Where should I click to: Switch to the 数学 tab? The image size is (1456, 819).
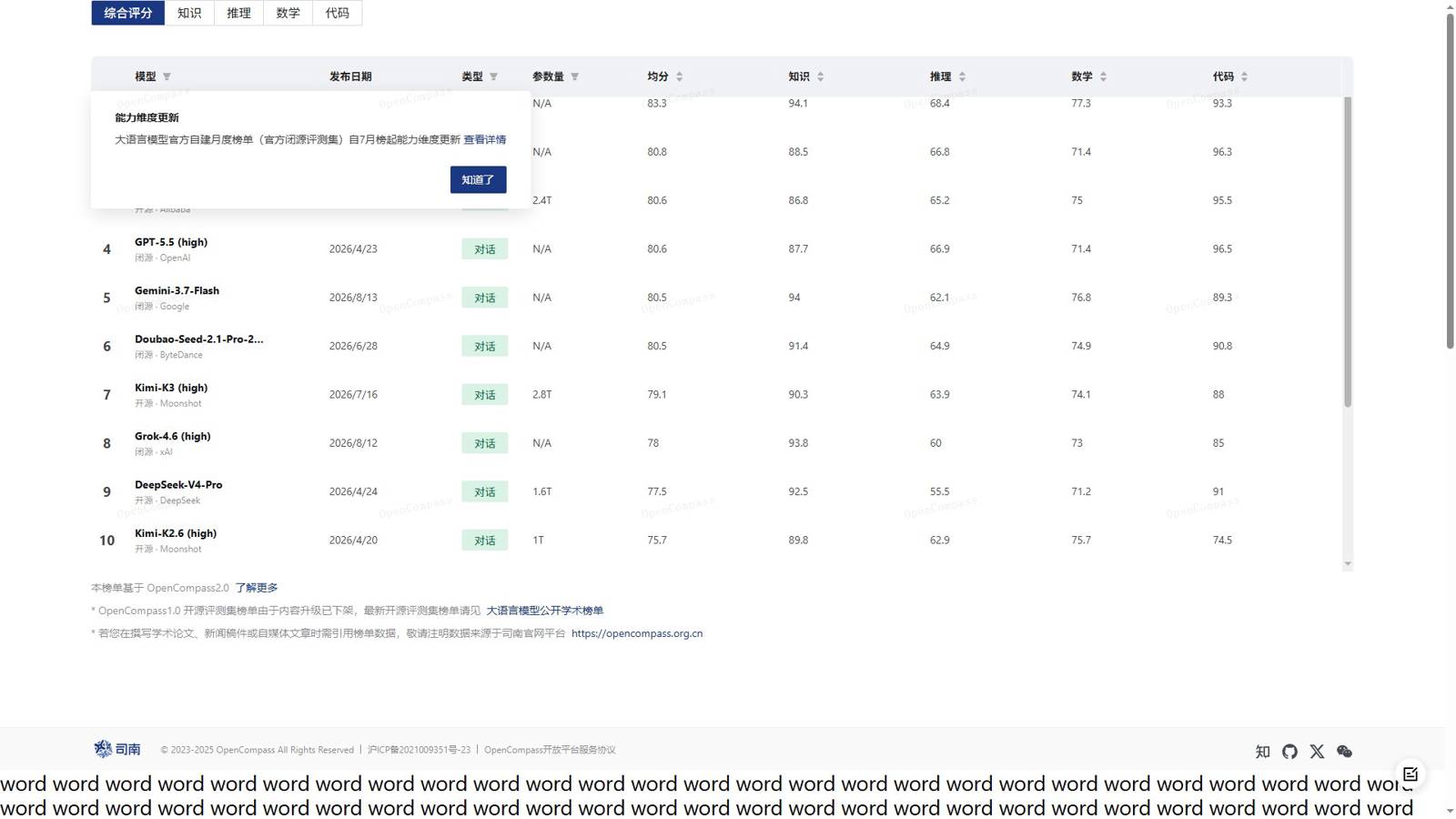[x=288, y=13]
